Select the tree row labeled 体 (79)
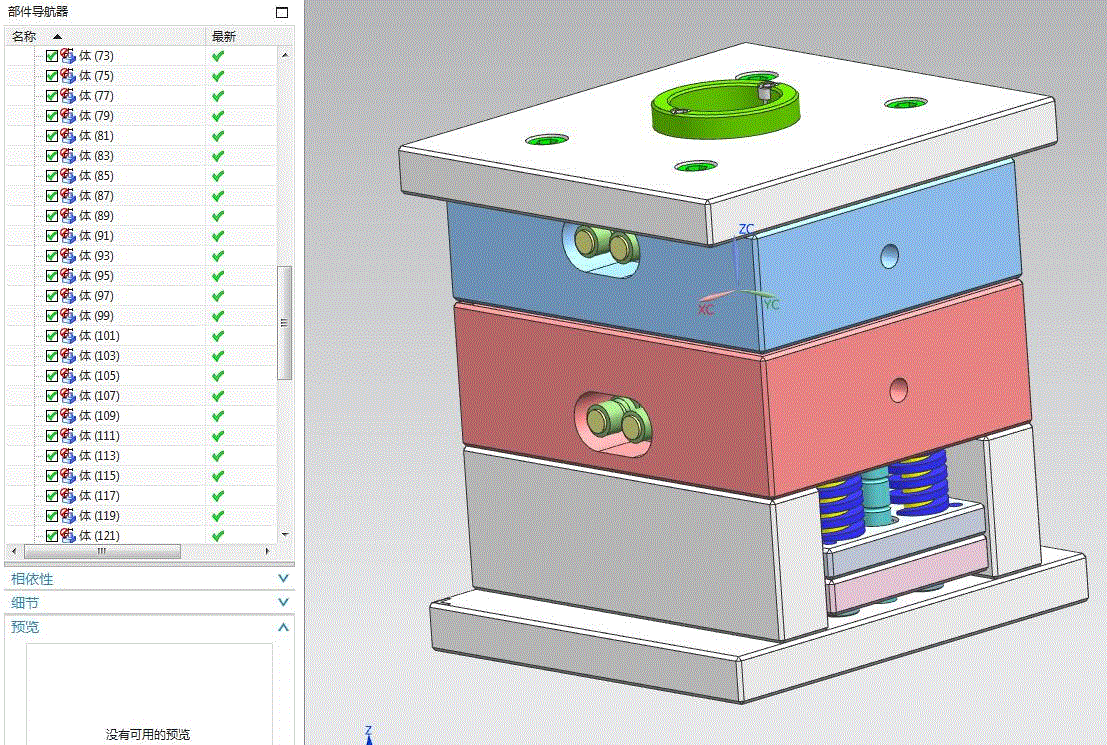 pos(141,116)
